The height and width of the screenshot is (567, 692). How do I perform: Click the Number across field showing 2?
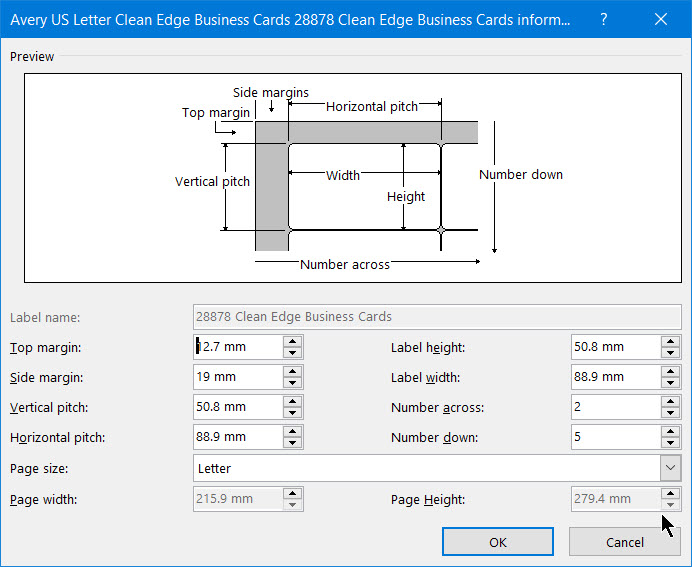616,407
